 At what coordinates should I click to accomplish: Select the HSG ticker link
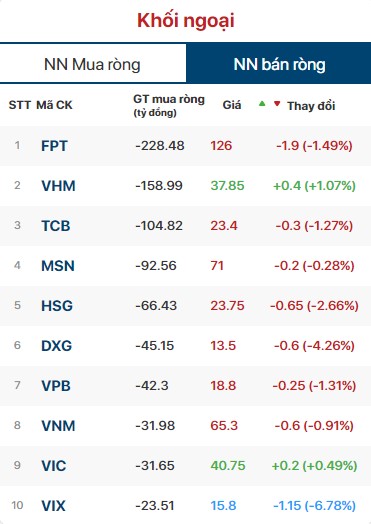[57, 306]
